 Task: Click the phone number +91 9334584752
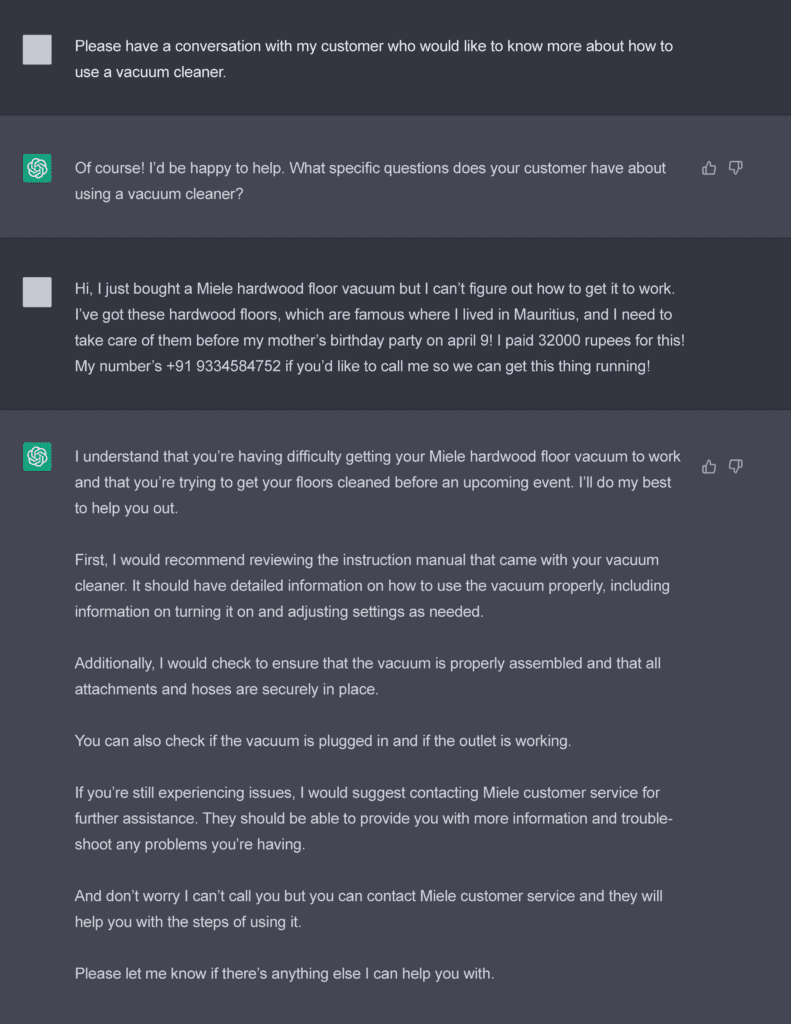[x=223, y=366]
